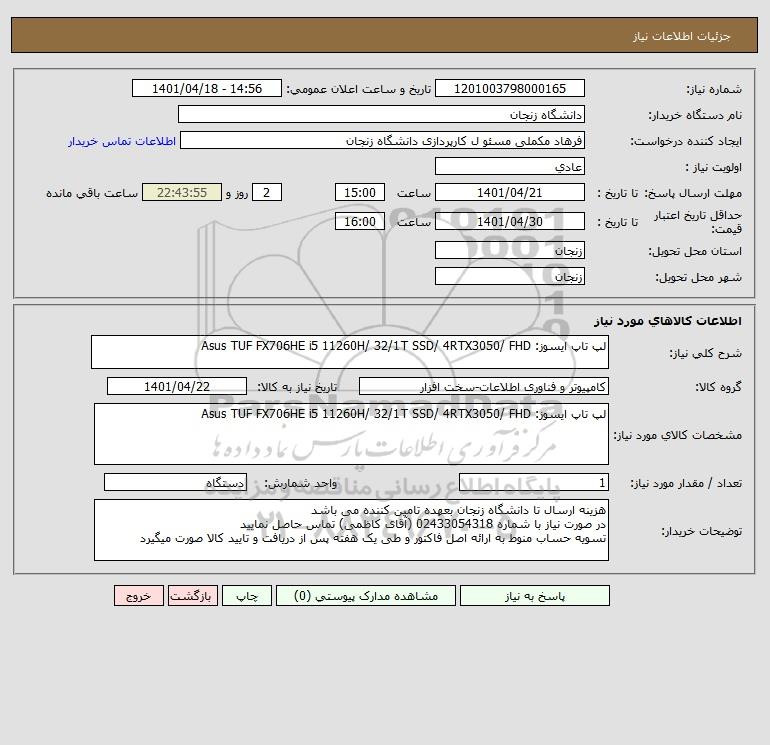Viewport: 770px width, 745px height.
Task: Click the phone number 02433054318 in notes
Action: [x=454, y=524]
